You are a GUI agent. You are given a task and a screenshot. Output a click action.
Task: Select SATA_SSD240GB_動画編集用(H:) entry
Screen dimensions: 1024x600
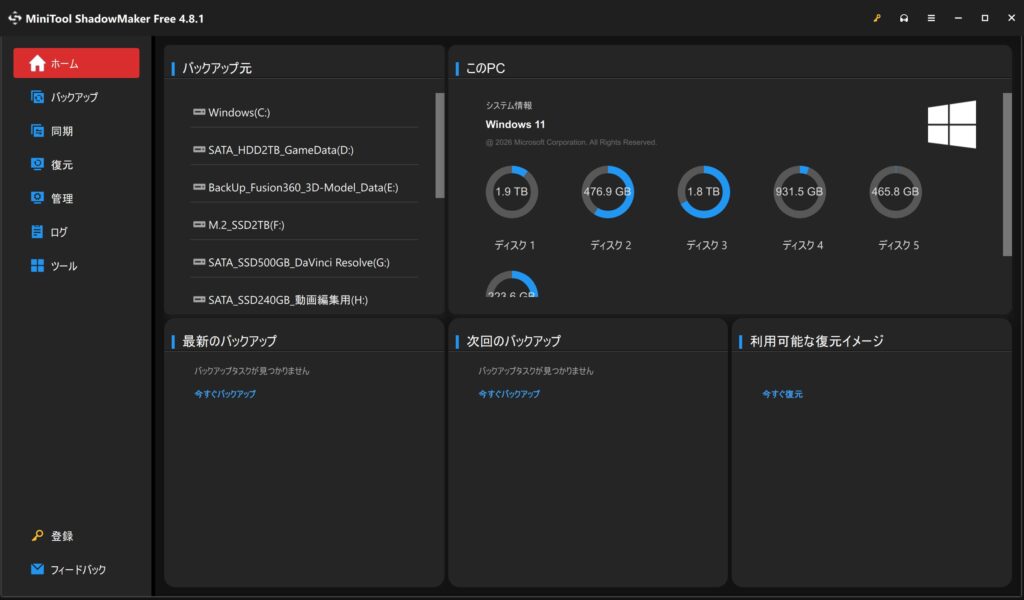click(304, 300)
